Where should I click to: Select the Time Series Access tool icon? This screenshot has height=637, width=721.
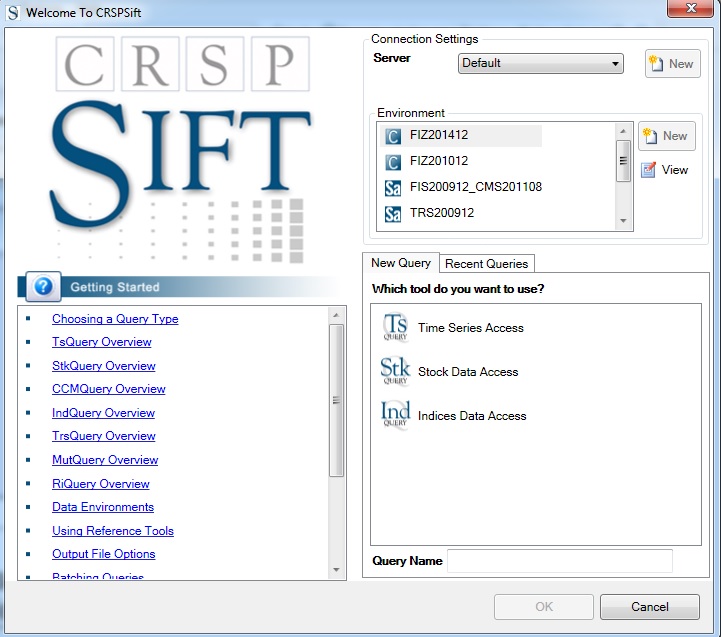coord(396,328)
